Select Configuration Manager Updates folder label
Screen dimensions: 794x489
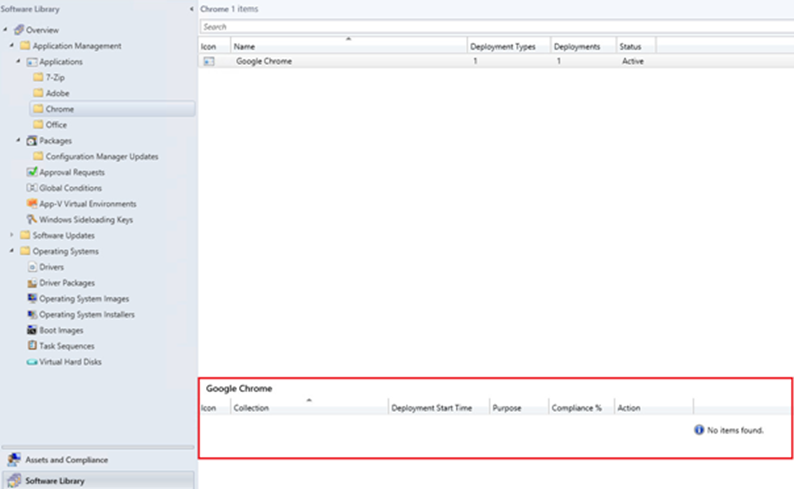pos(102,156)
